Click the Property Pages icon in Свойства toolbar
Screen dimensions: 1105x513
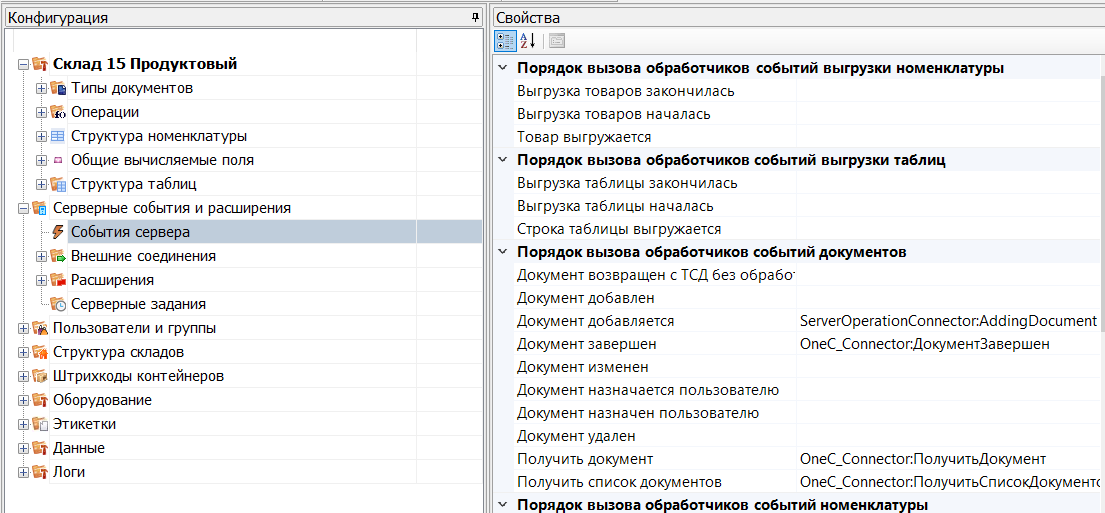pos(557,40)
